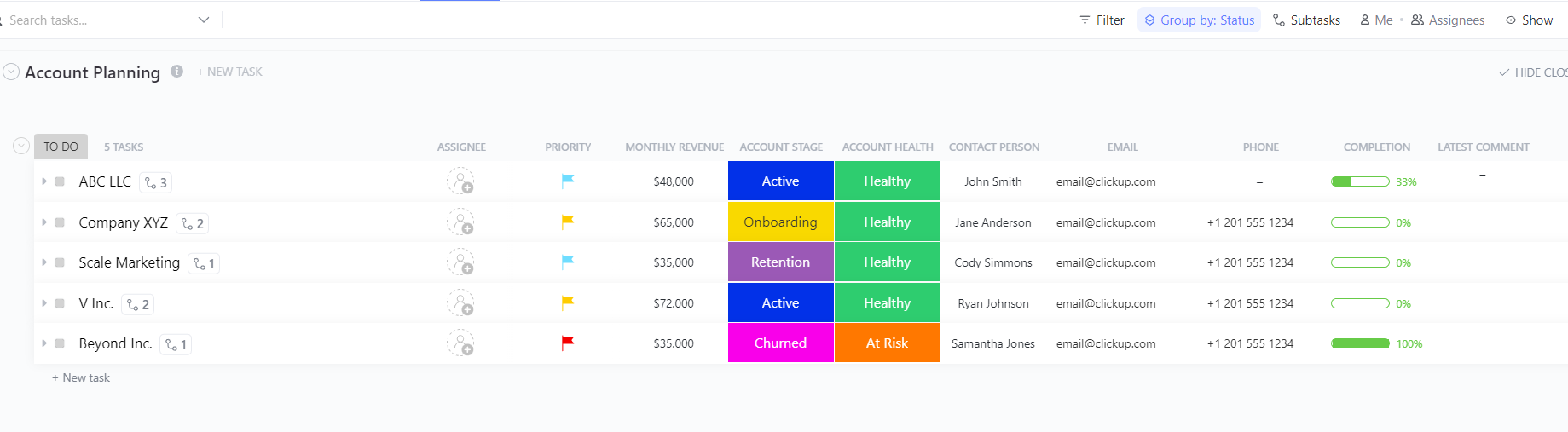Open the Scale Marketing task
This screenshot has width=1568, height=432.
click(x=129, y=262)
